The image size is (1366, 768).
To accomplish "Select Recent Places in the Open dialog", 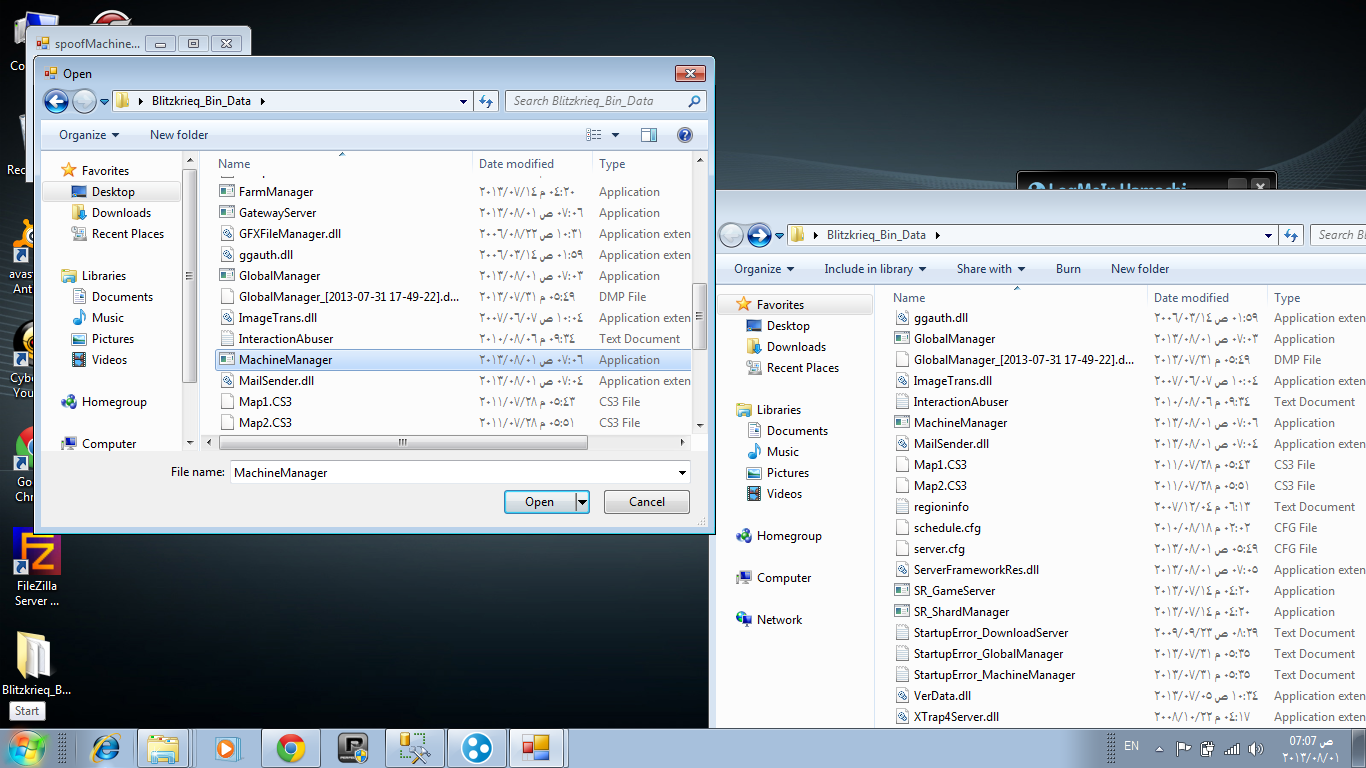I will point(128,234).
